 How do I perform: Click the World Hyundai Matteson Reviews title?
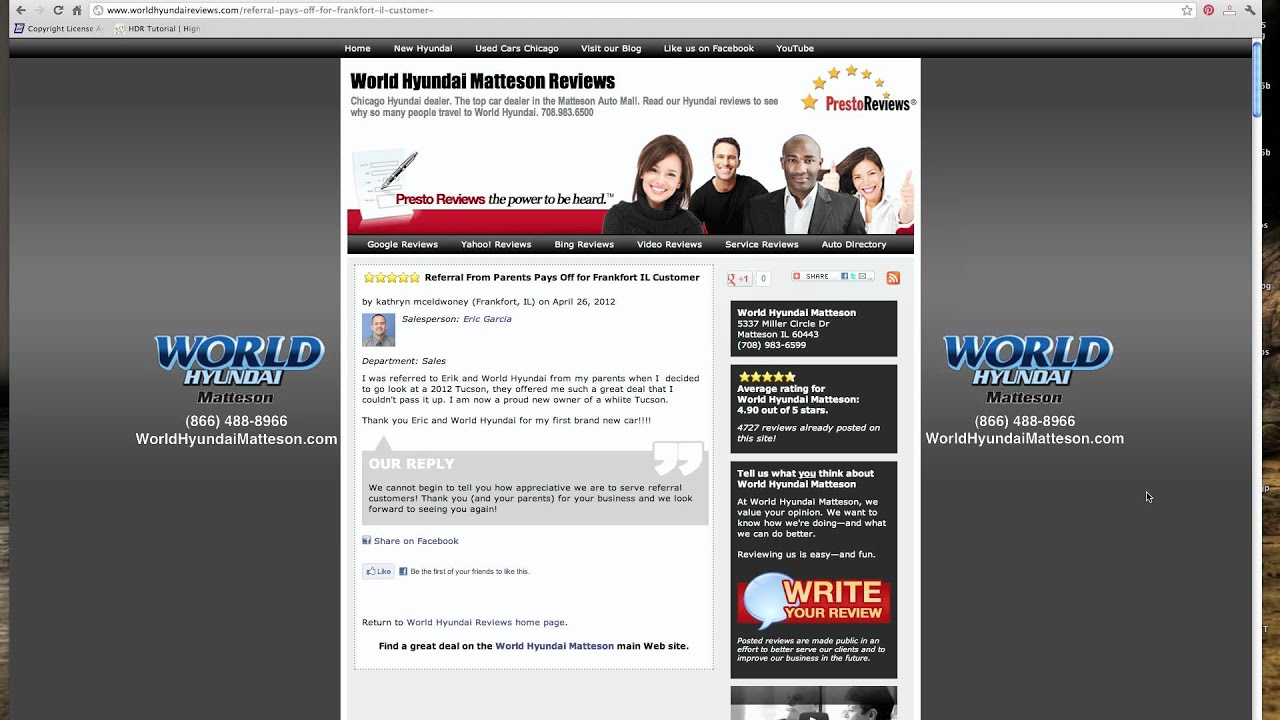(x=482, y=81)
